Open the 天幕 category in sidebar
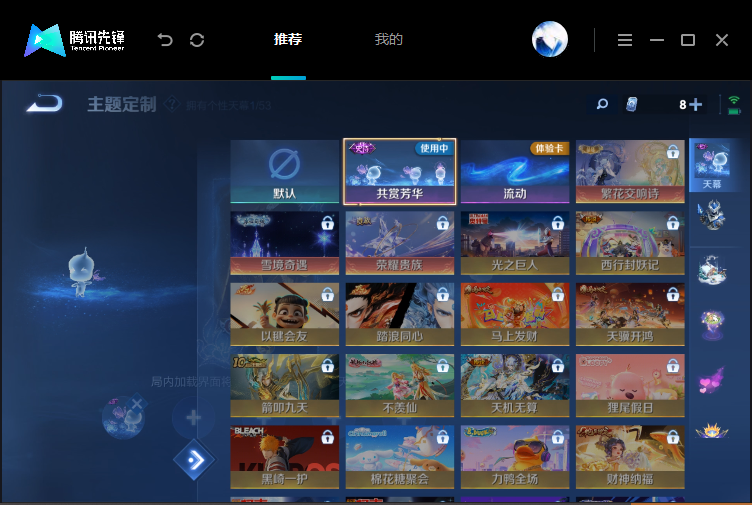Viewport: 752px width, 505px height. point(712,165)
